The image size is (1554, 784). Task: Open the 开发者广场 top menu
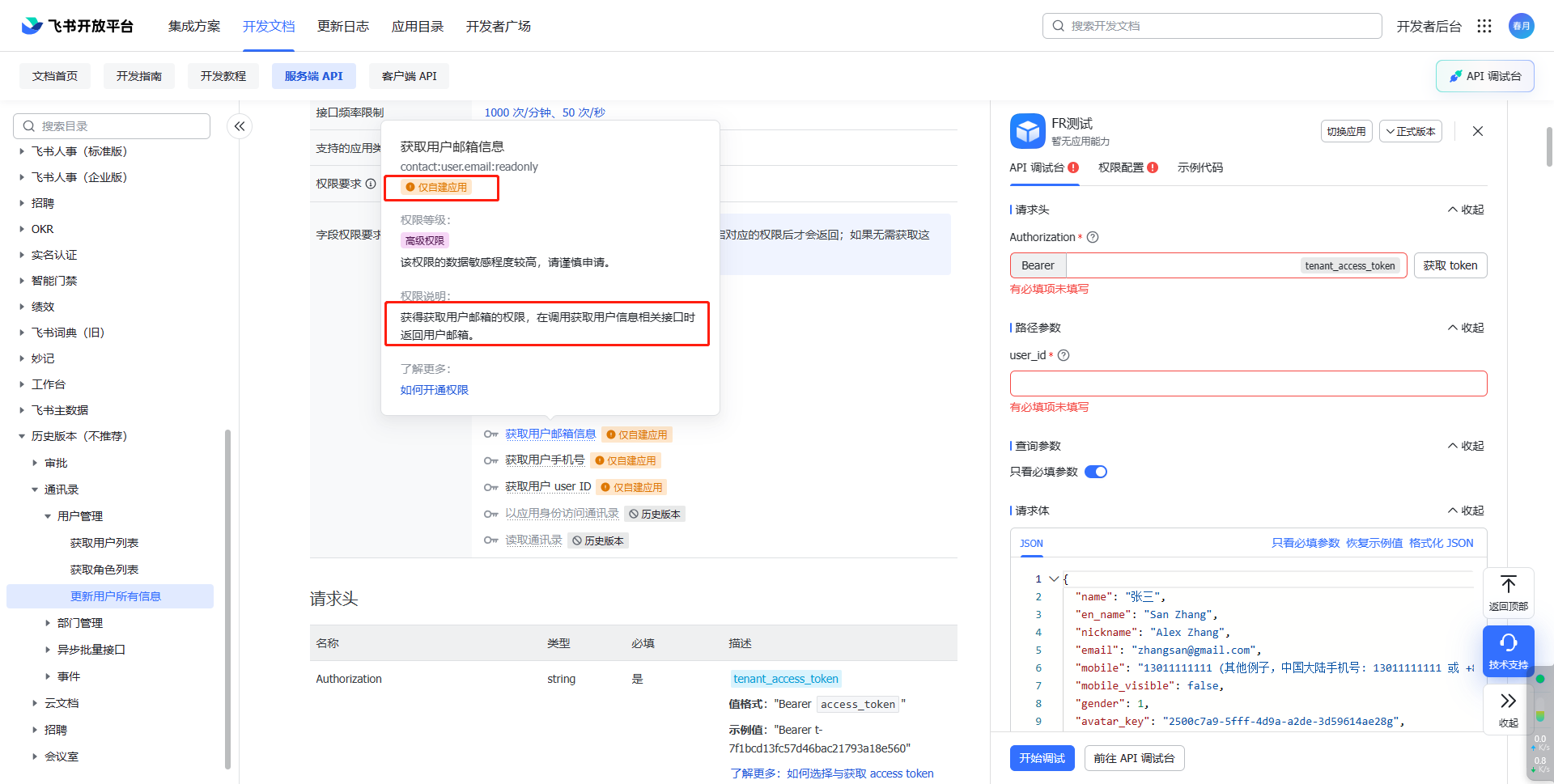point(499,26)
